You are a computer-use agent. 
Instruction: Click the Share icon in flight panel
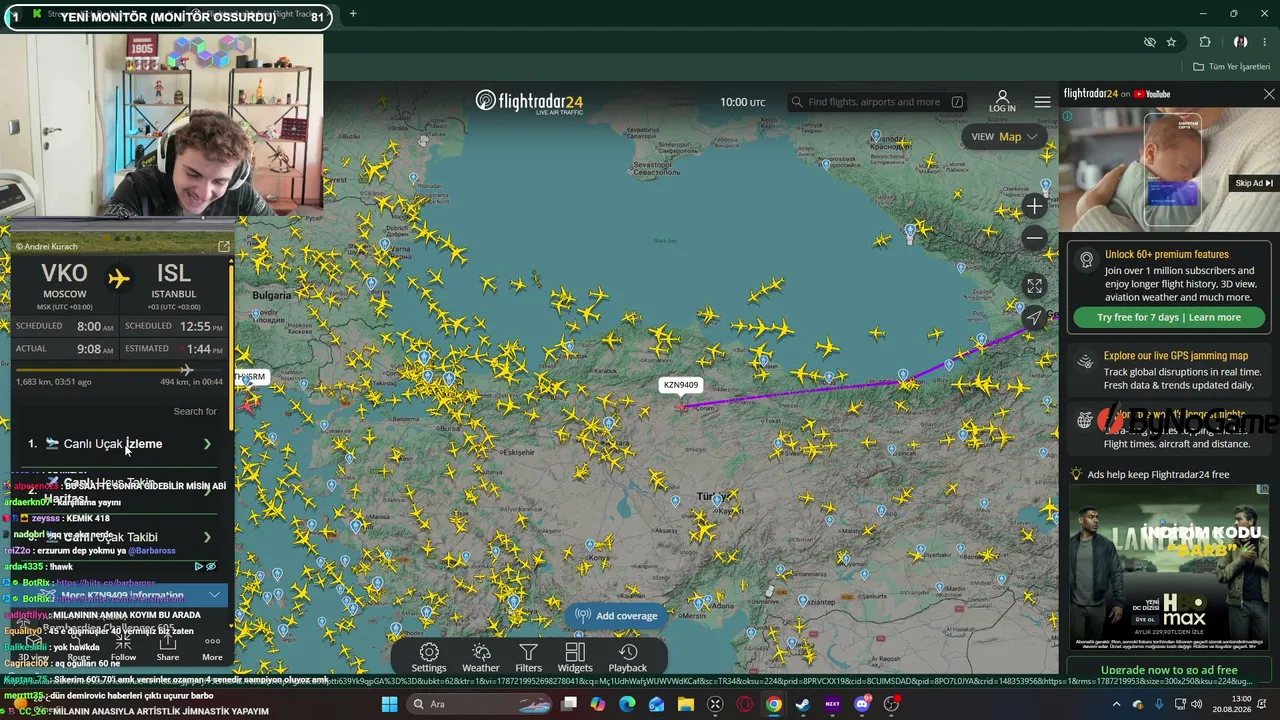coord(168,648)
